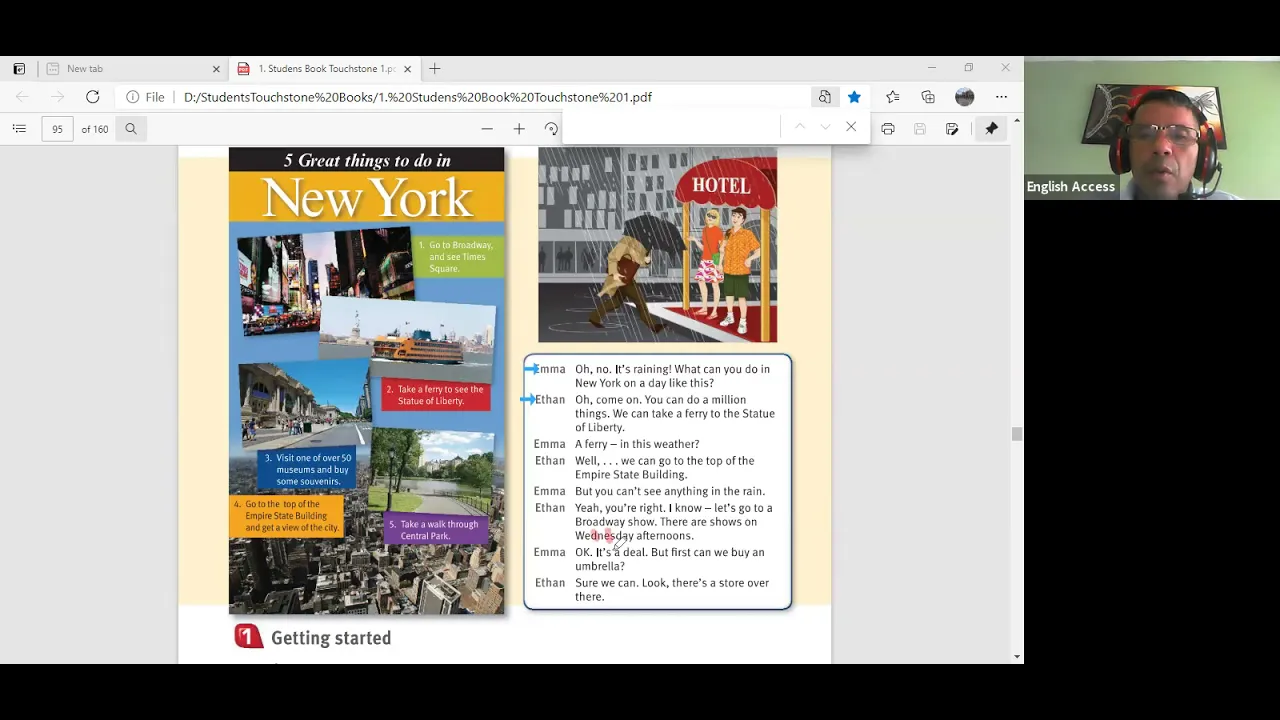Go to next find result arrow
Image resolution: width=1280 pixels, height=720 pixels.
(x=825, y=127)
